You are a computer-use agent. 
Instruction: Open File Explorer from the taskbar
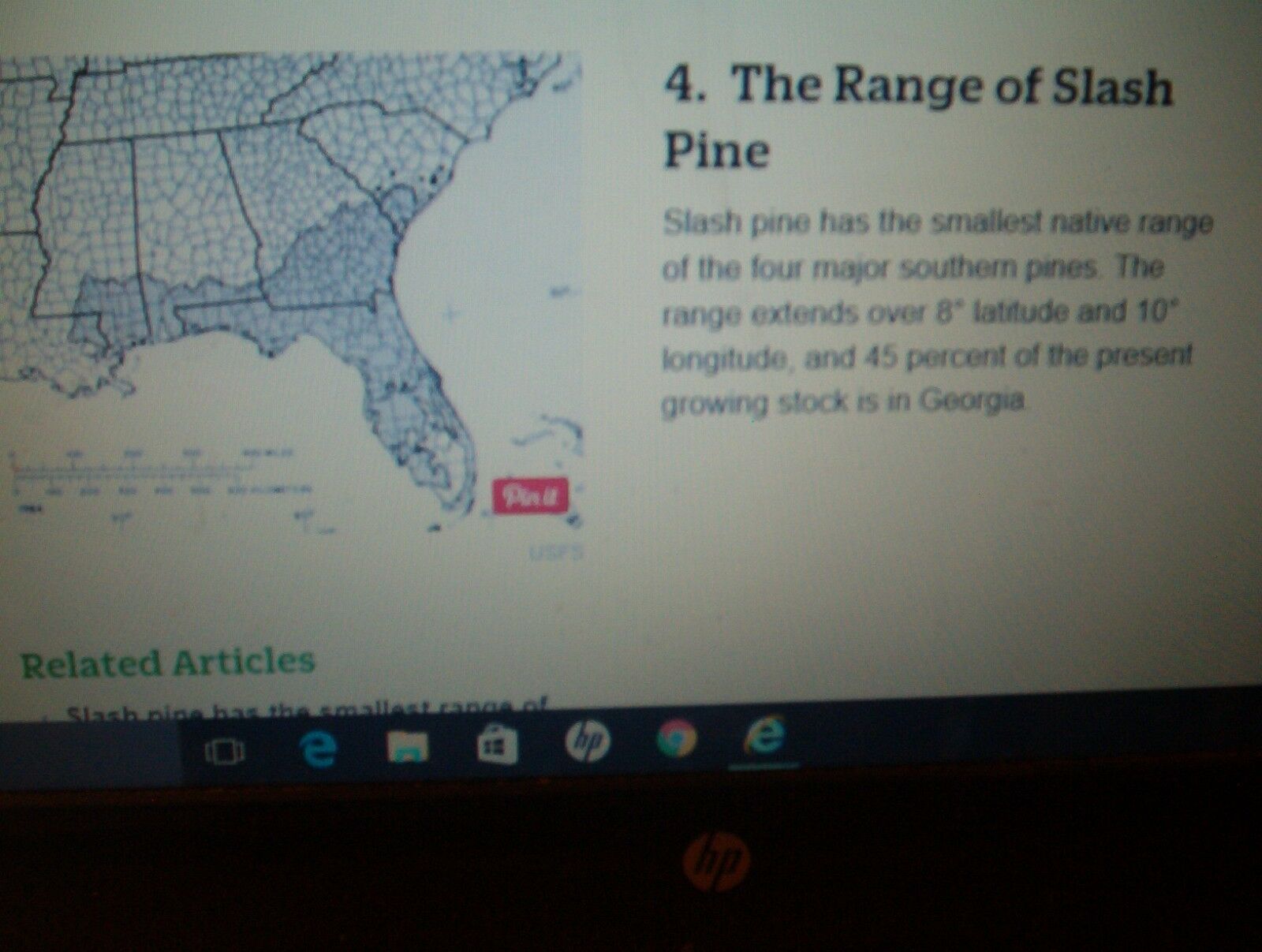pyautogui.click(x=407, y=747)
